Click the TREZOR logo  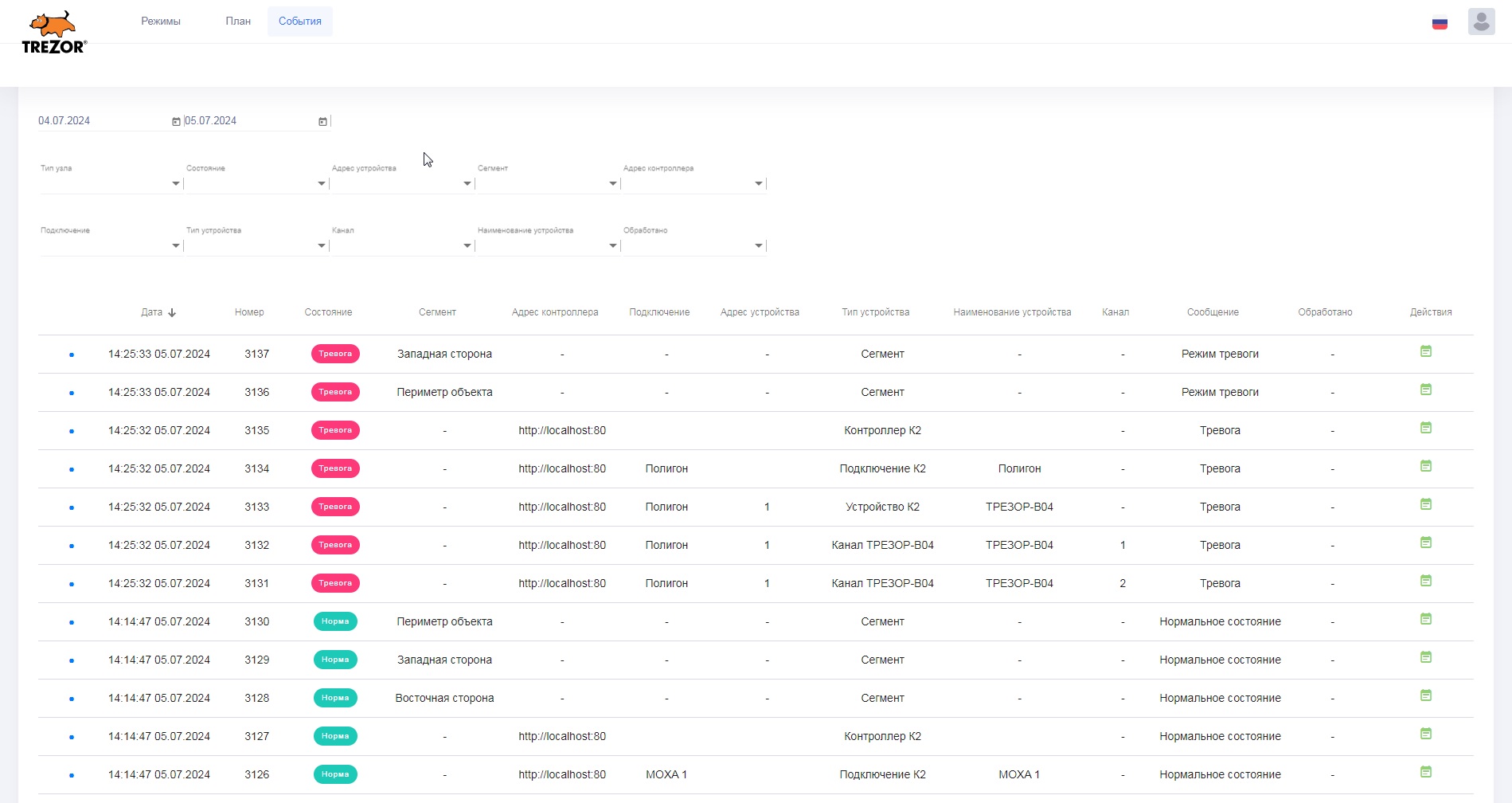pos(53,33)
